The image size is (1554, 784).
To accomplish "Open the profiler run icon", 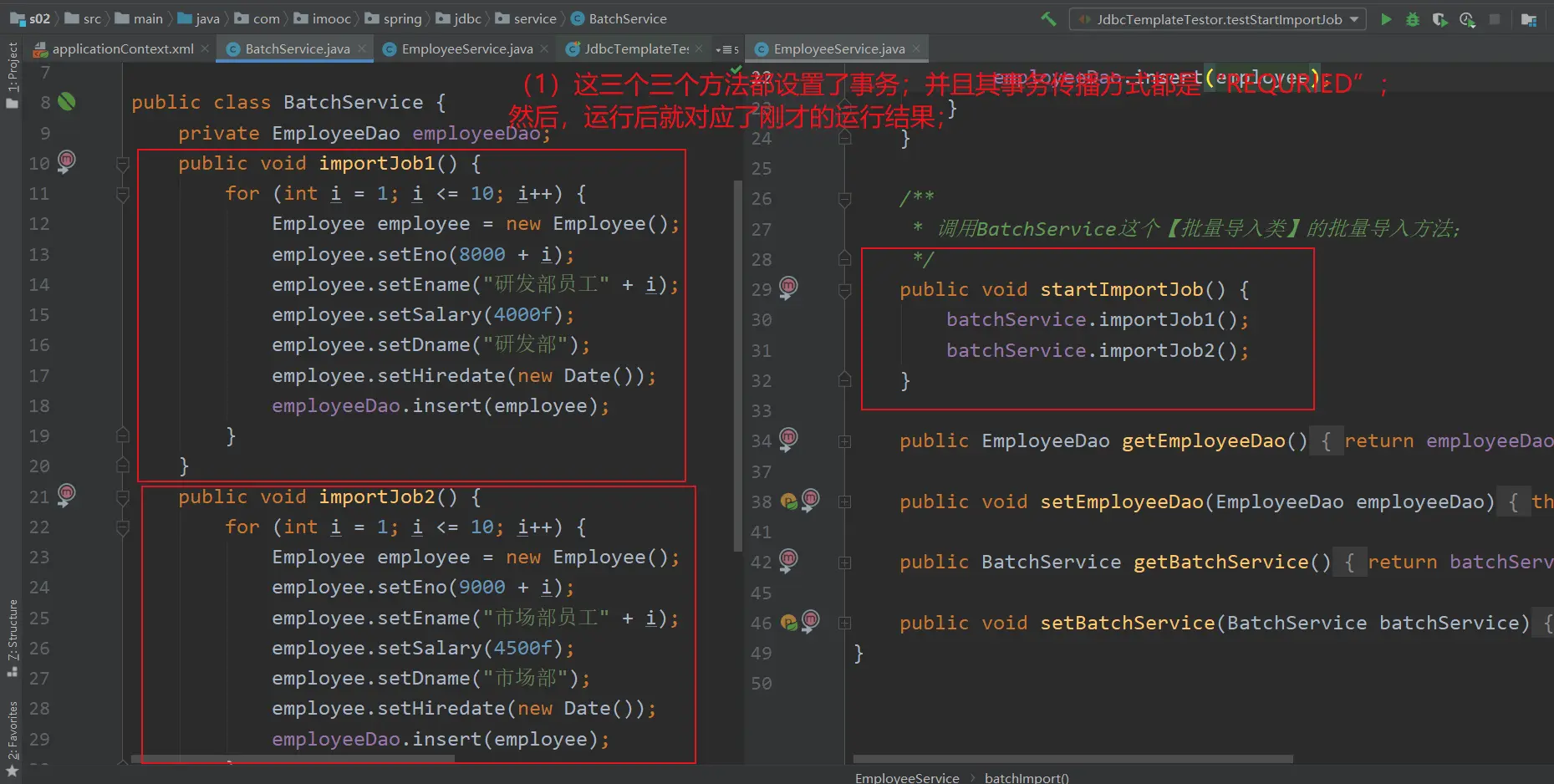I will [x=1467, y=19].
